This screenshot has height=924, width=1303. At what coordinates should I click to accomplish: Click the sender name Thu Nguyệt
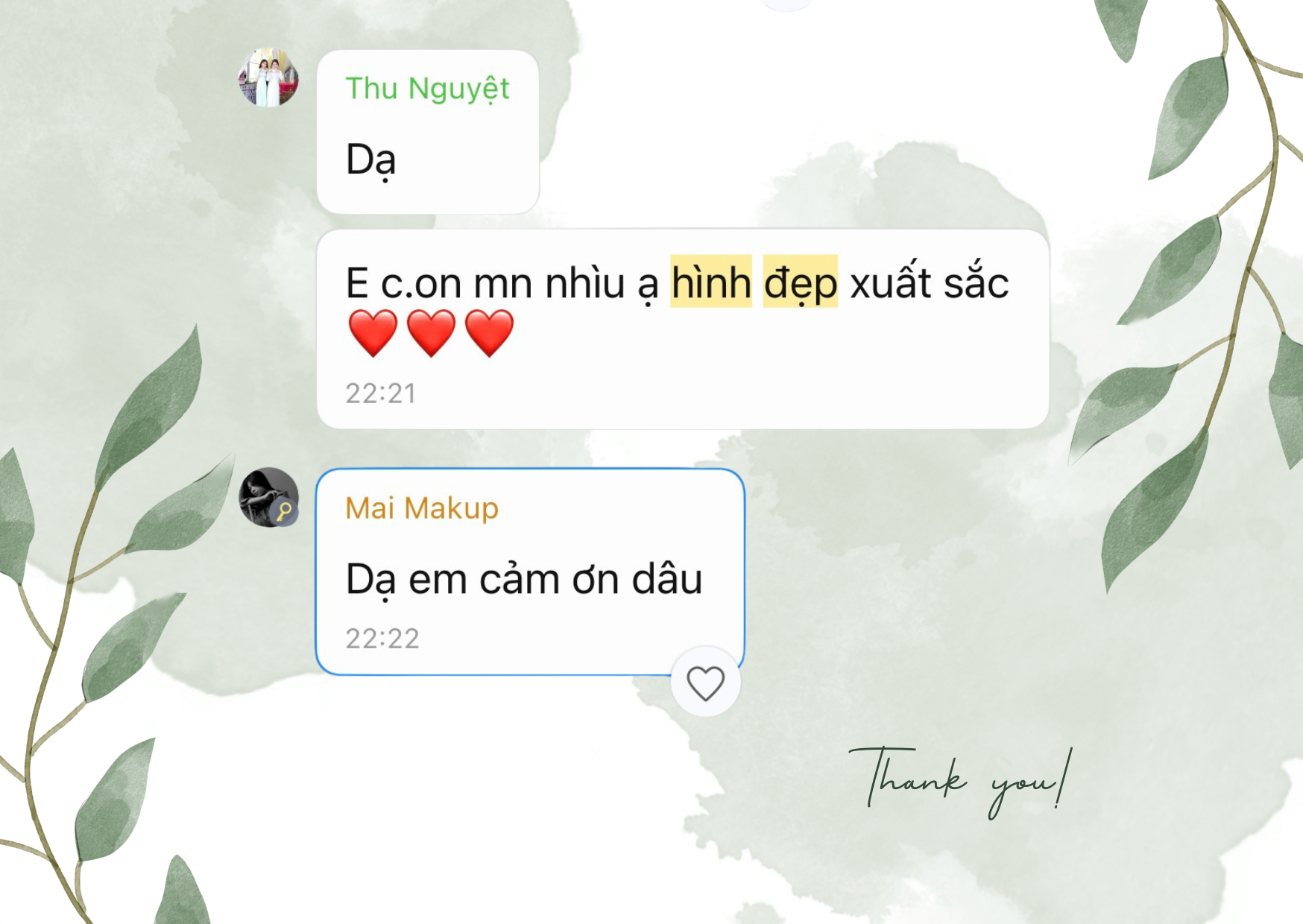427,89
